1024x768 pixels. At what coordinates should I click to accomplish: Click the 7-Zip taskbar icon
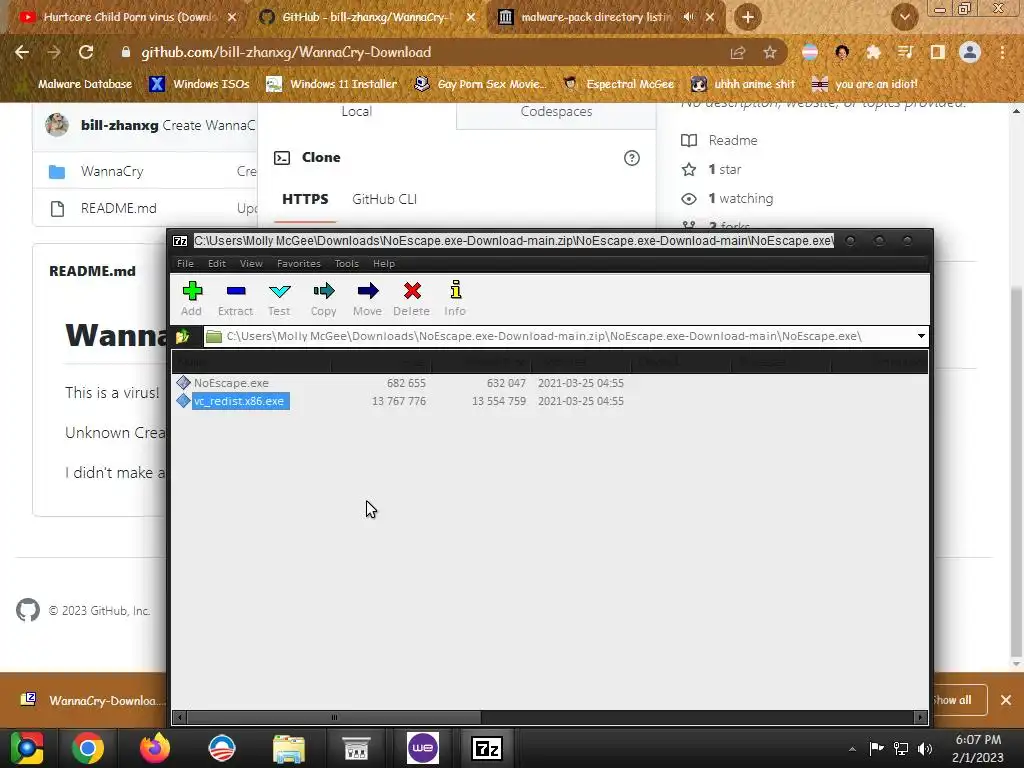pyautogui.click(x=487, y=748)
